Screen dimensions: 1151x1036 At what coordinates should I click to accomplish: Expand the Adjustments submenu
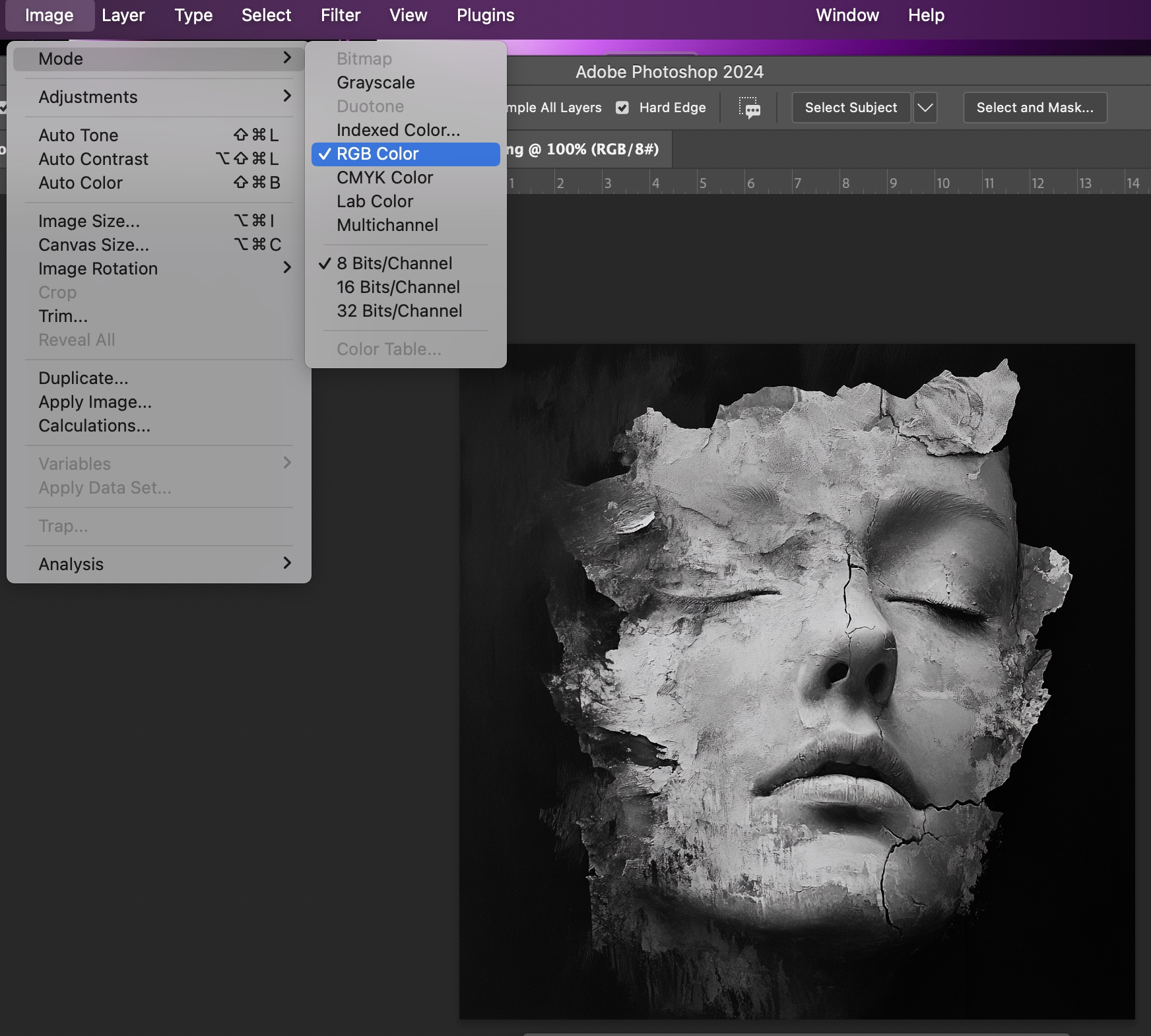158,97
